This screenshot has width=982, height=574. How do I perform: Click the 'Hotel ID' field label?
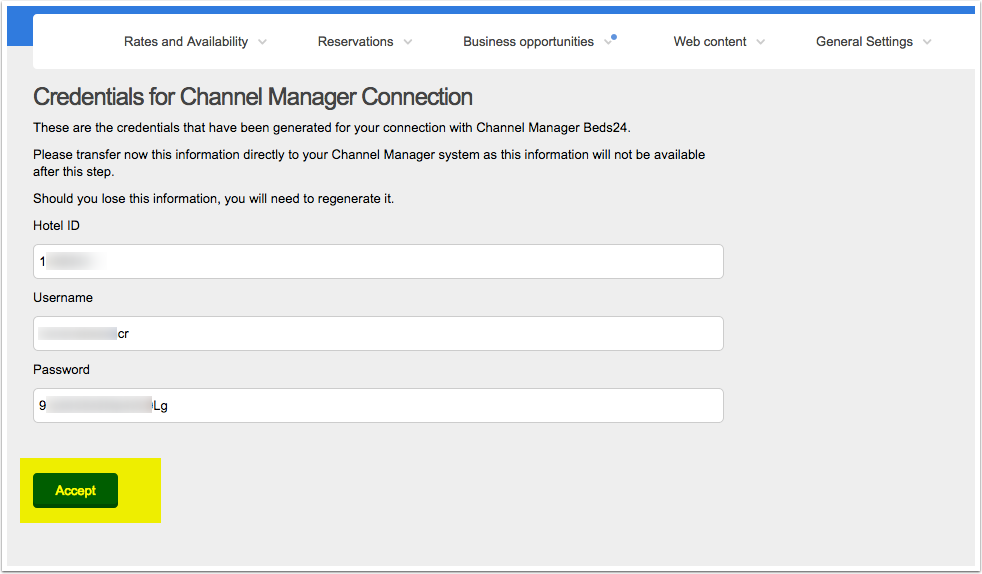pyautogui.click(x=56, y=226)
